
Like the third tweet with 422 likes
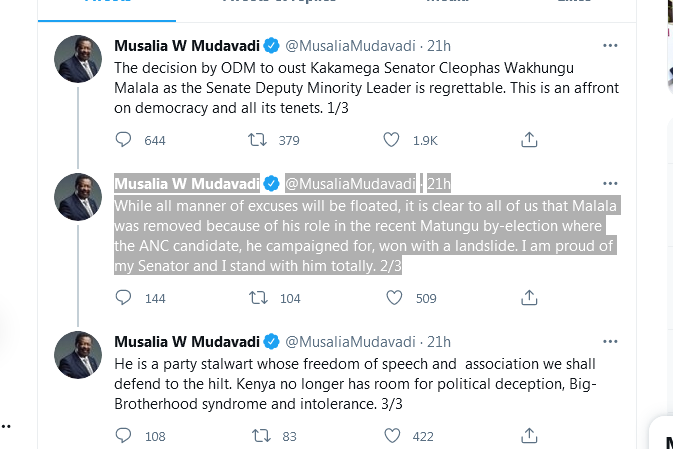click(x=393, y=435)
